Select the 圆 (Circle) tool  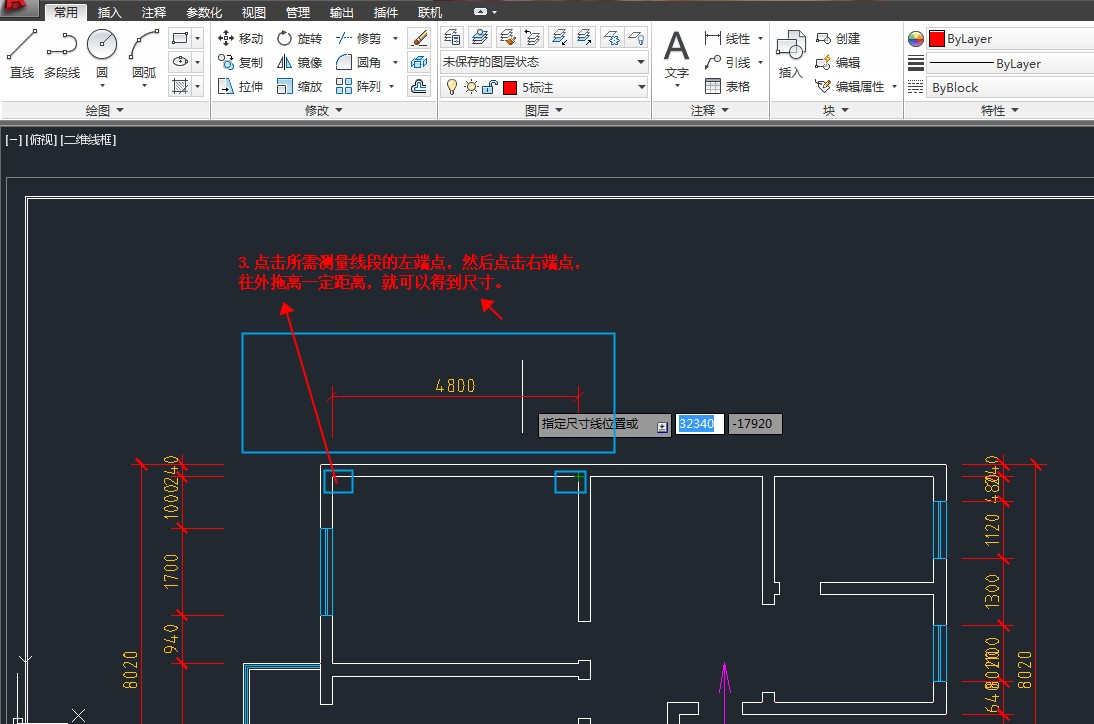pos(102,53)
